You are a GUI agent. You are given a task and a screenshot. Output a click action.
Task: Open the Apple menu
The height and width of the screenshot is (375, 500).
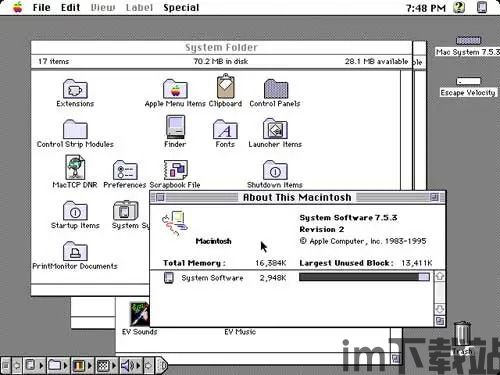point(18,7)
